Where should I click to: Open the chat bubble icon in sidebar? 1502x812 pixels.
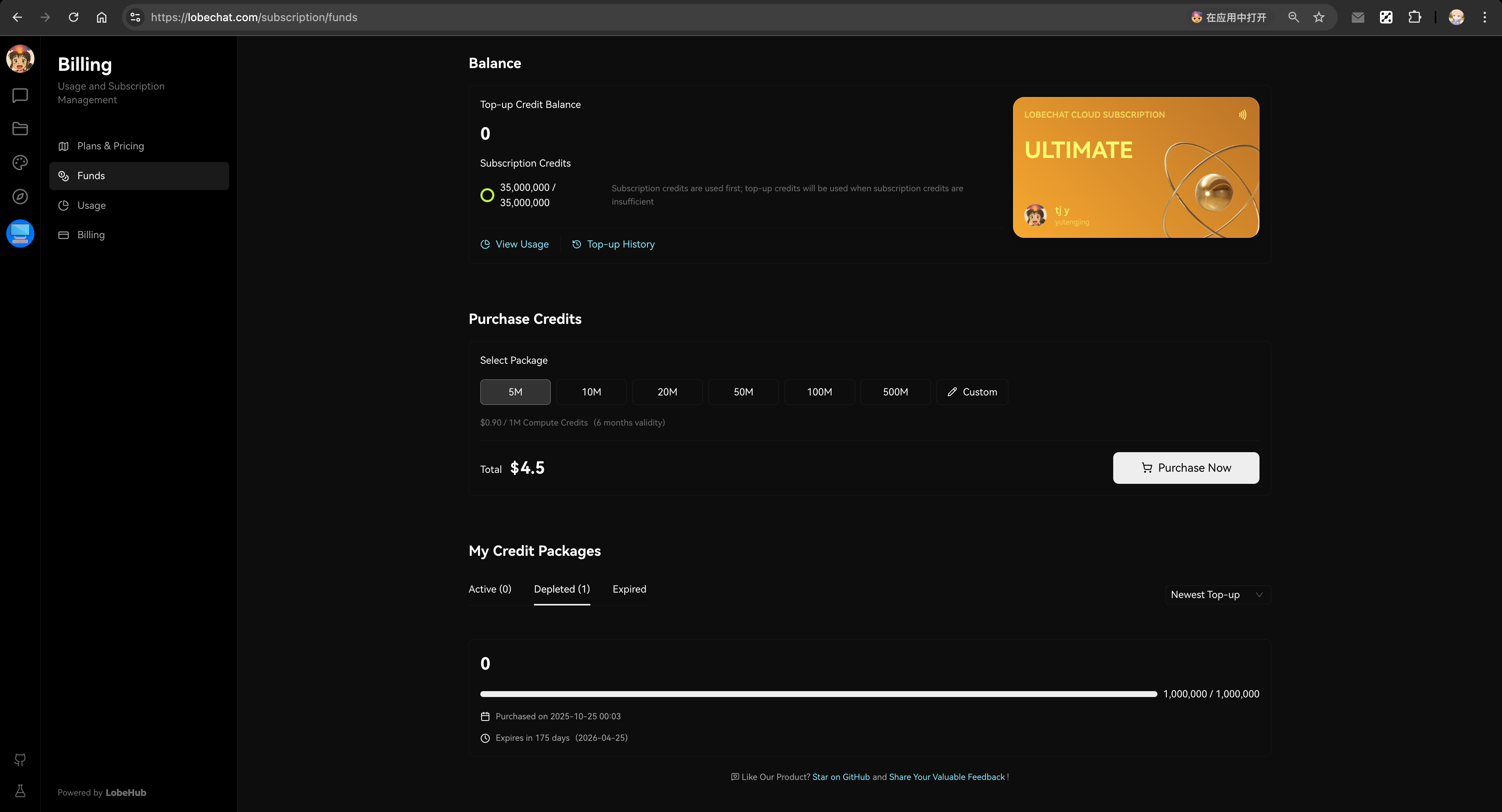point(20,95)
